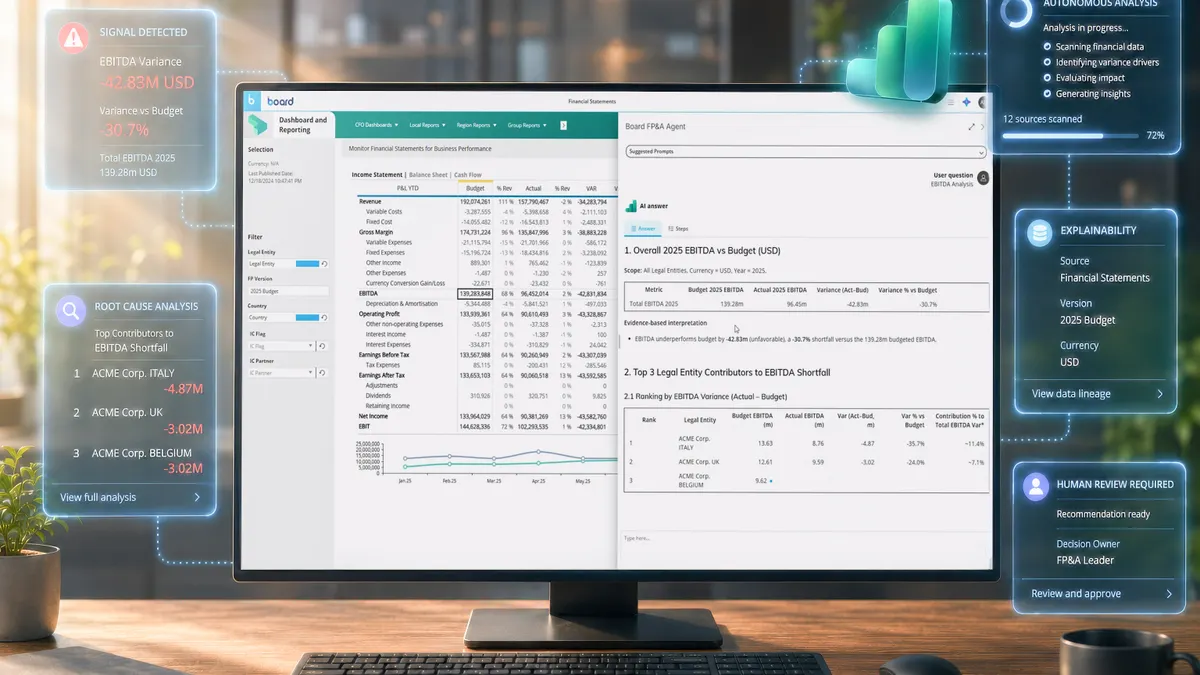Open the Local Reports menu
The image size is (1200, 675).
(x=428, y=125)
